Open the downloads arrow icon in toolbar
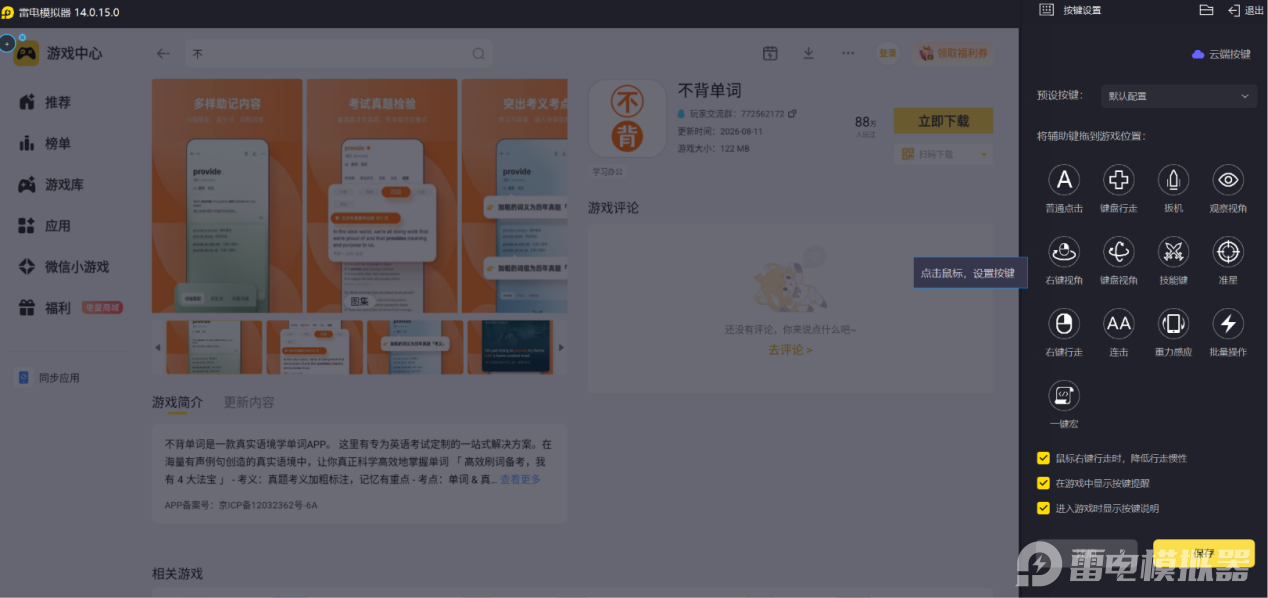Screen dimensions: 1268x598 coord(809,53)
